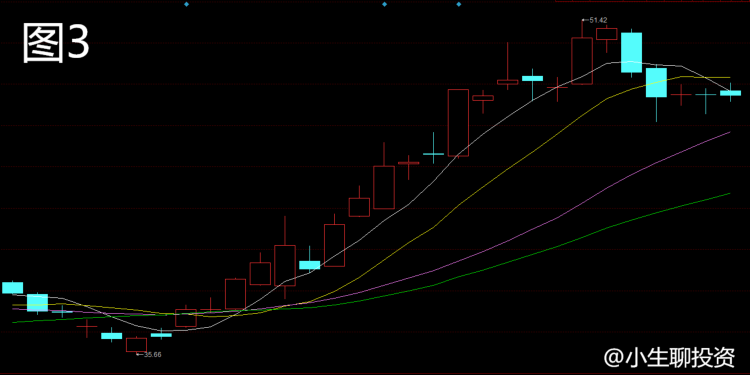The image size is (750, 375).
Task: Click the rightmost blue diamond marker
Action: pyautogui.click(x=459, y=4)
